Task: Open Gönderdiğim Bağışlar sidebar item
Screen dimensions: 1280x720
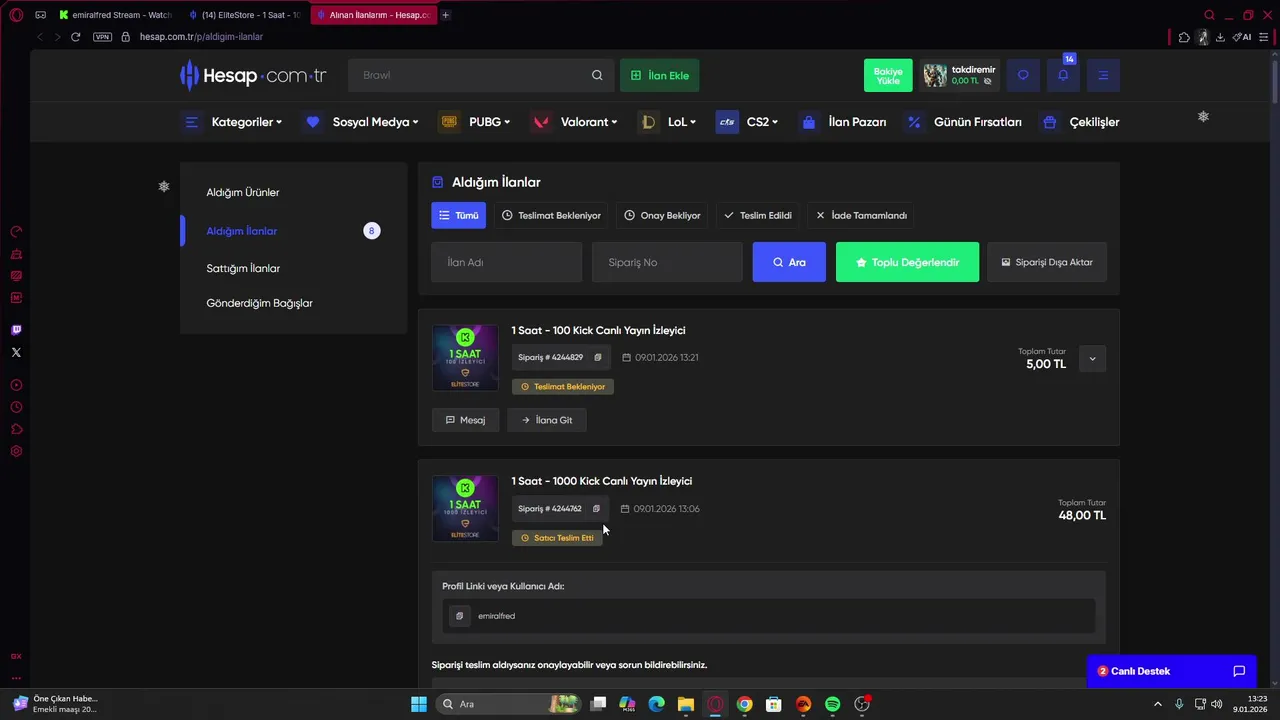Action: [x=259, y=303]
